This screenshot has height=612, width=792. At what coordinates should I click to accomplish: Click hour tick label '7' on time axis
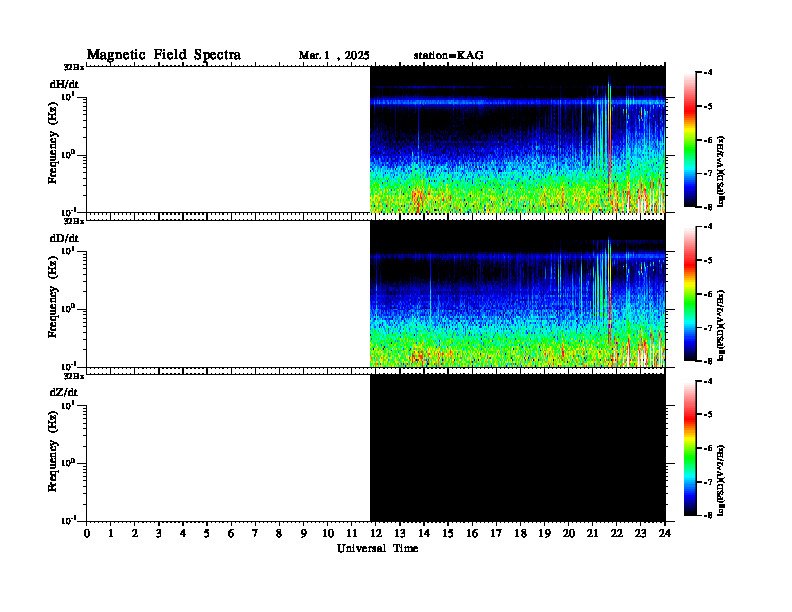click(255, 533)
